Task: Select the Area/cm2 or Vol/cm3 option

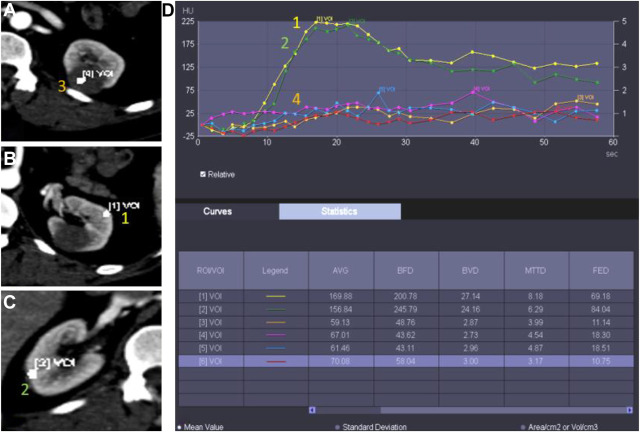Action: click(x=523, y=428)
